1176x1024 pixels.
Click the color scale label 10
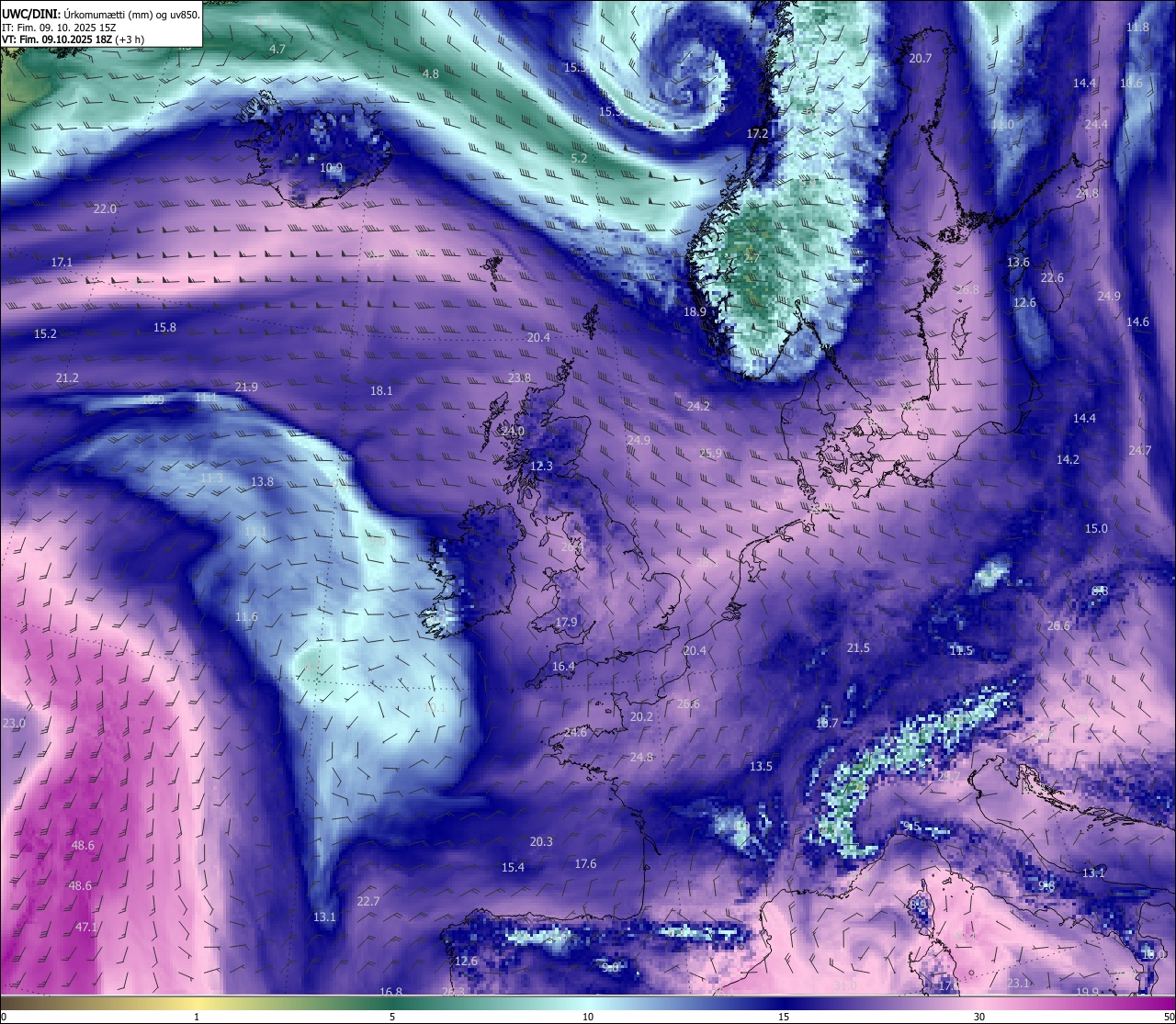[x=588, y=1017]
